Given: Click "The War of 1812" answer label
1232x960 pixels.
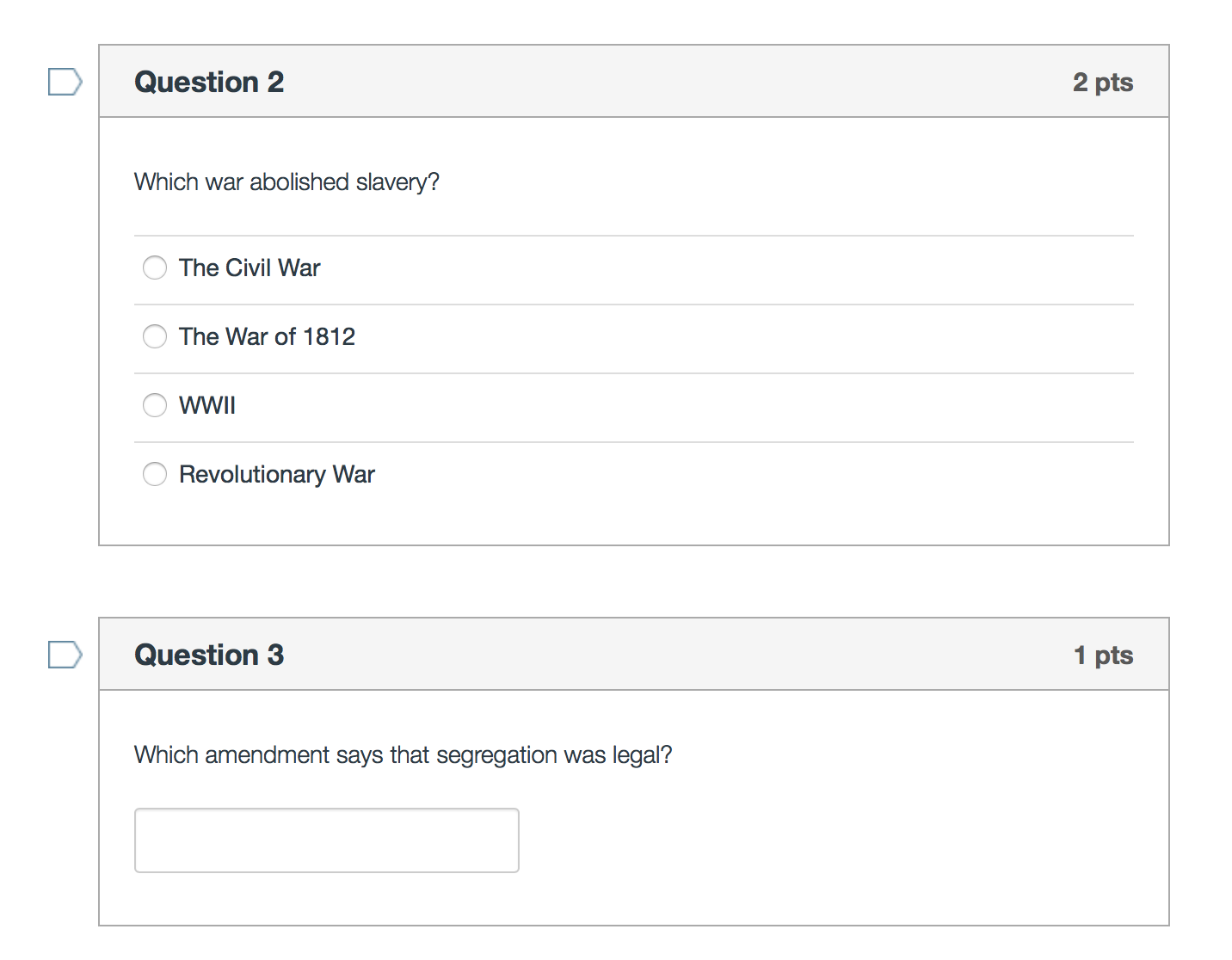Looking at the screenshot, I should pos(267,336).
